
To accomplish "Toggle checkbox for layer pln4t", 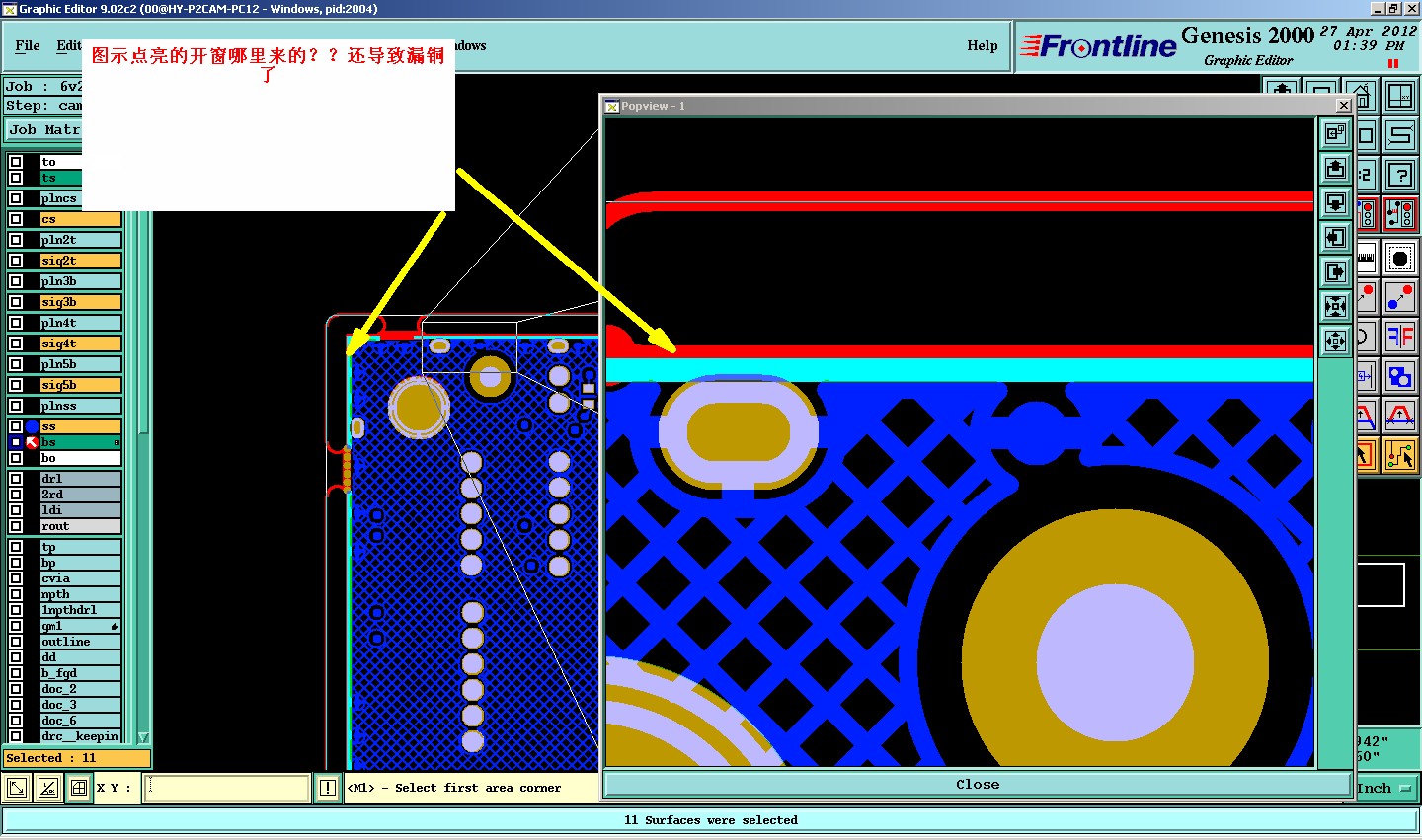I will (16, 323).
